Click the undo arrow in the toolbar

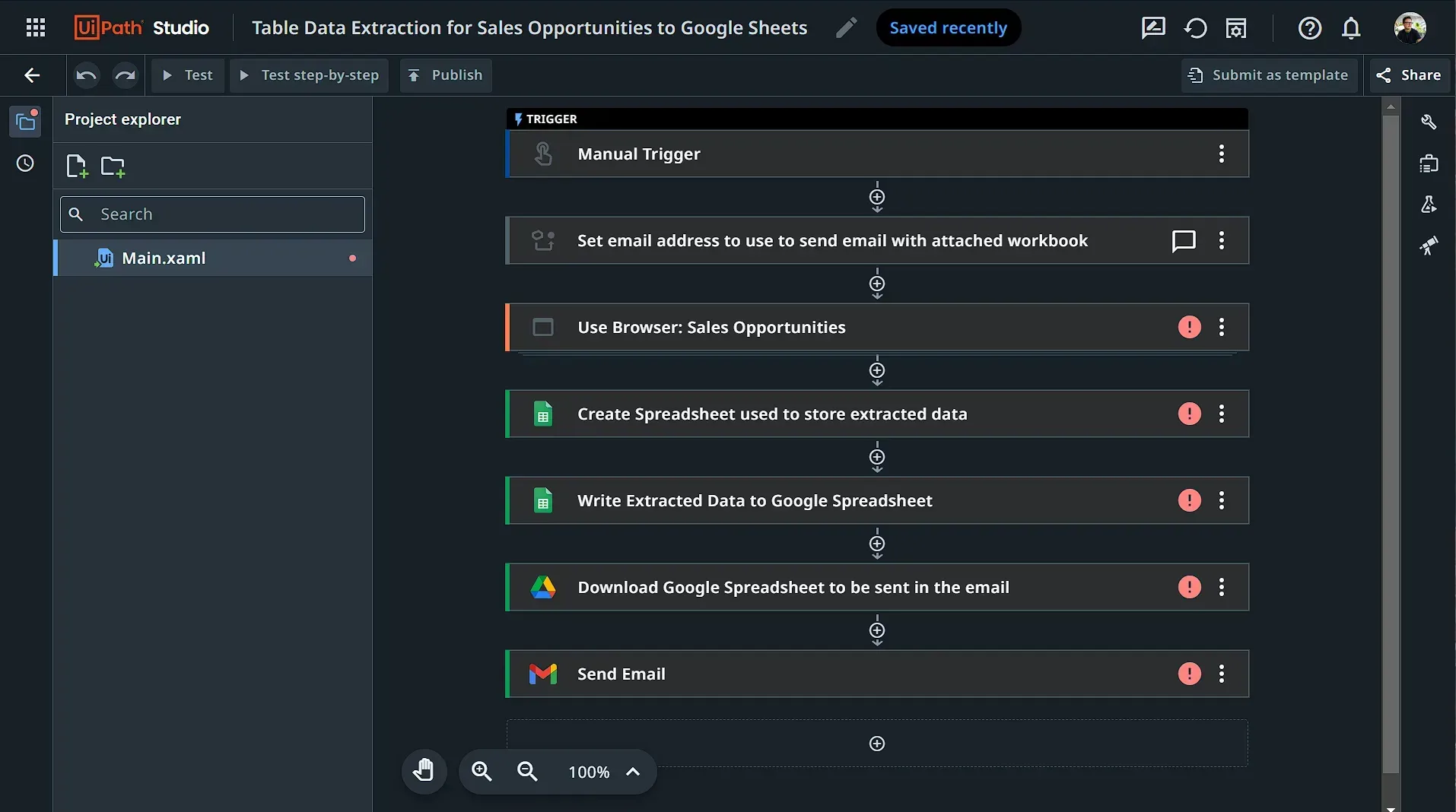(x=86, y=75)
